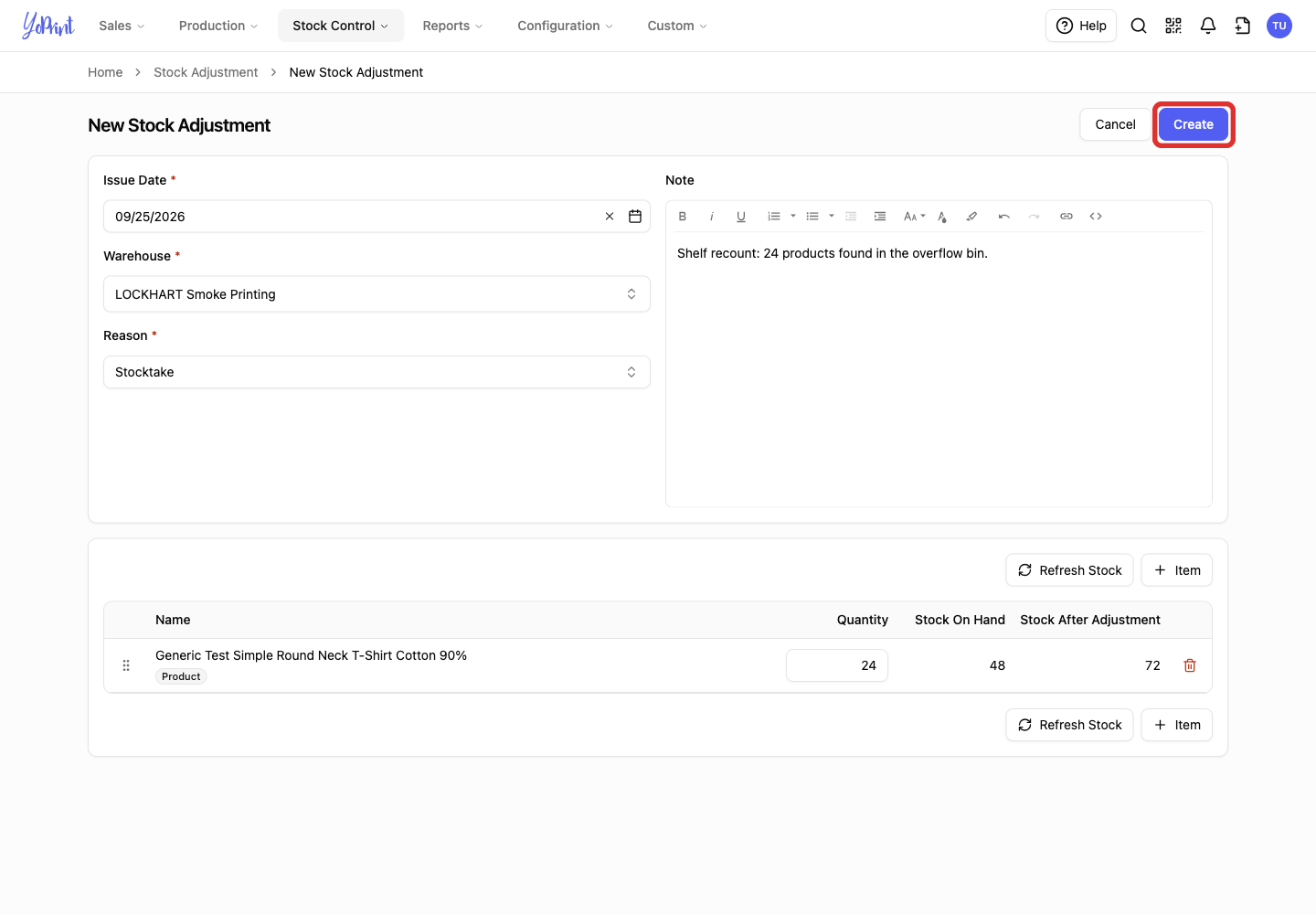Expand the Sales menu
Screen dimensions: 1316x914
pyautogui.click(x=122, y=26)
